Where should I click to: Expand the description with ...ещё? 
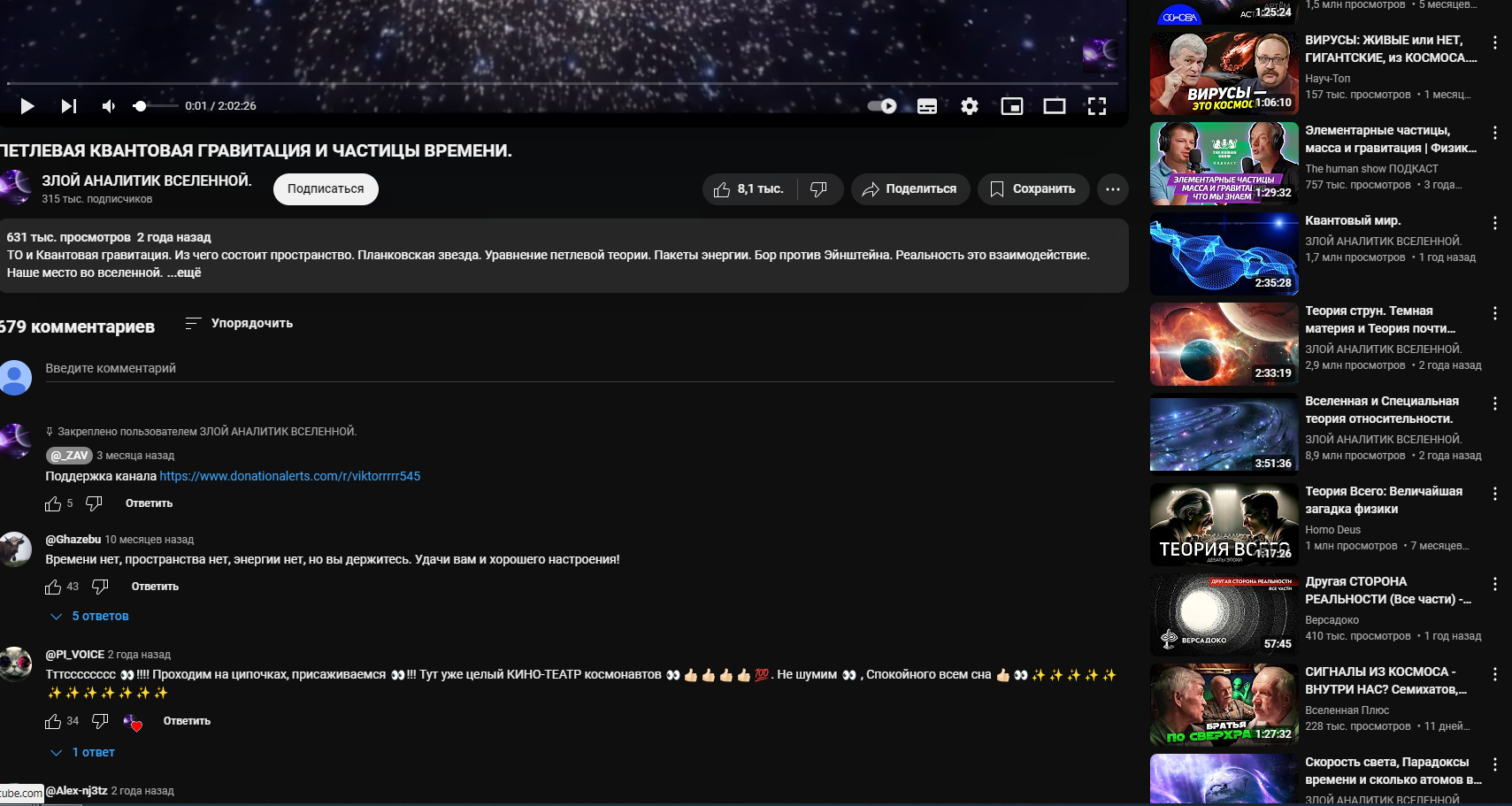point(185,273)
